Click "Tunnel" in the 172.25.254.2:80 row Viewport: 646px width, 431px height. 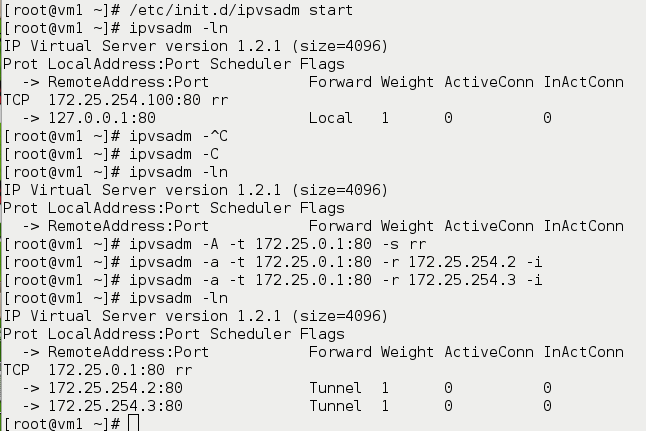[334, 388]
